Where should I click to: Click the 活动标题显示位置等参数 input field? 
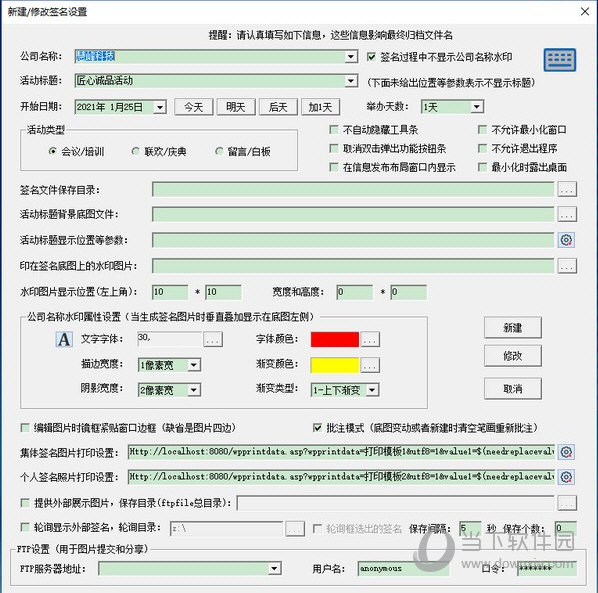353,240
